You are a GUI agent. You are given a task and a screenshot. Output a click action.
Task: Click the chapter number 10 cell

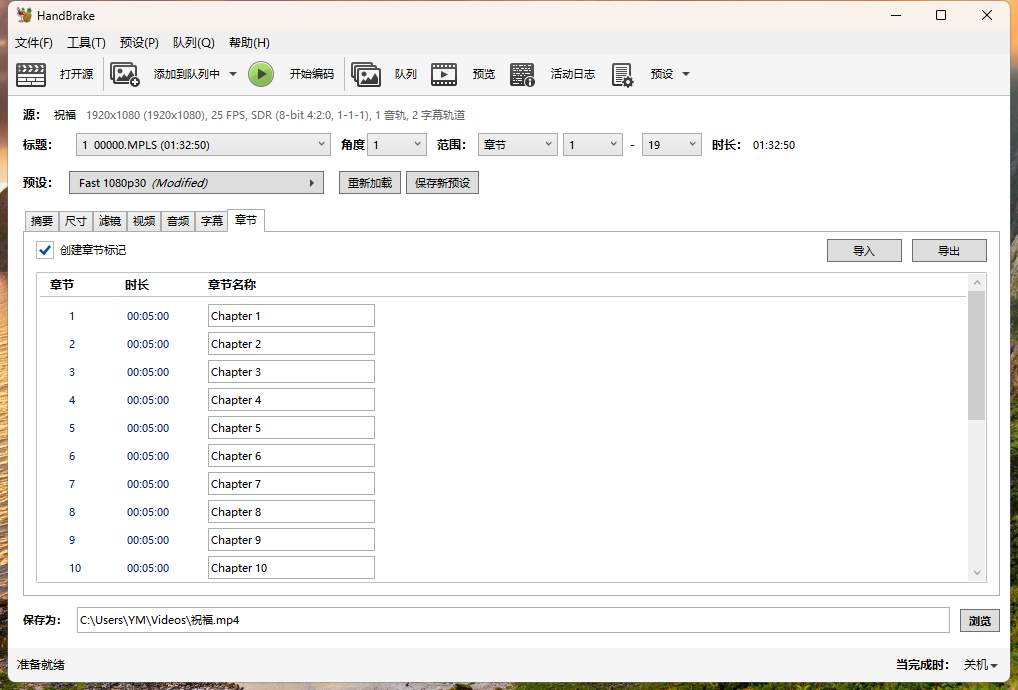(x=75, y=568)
